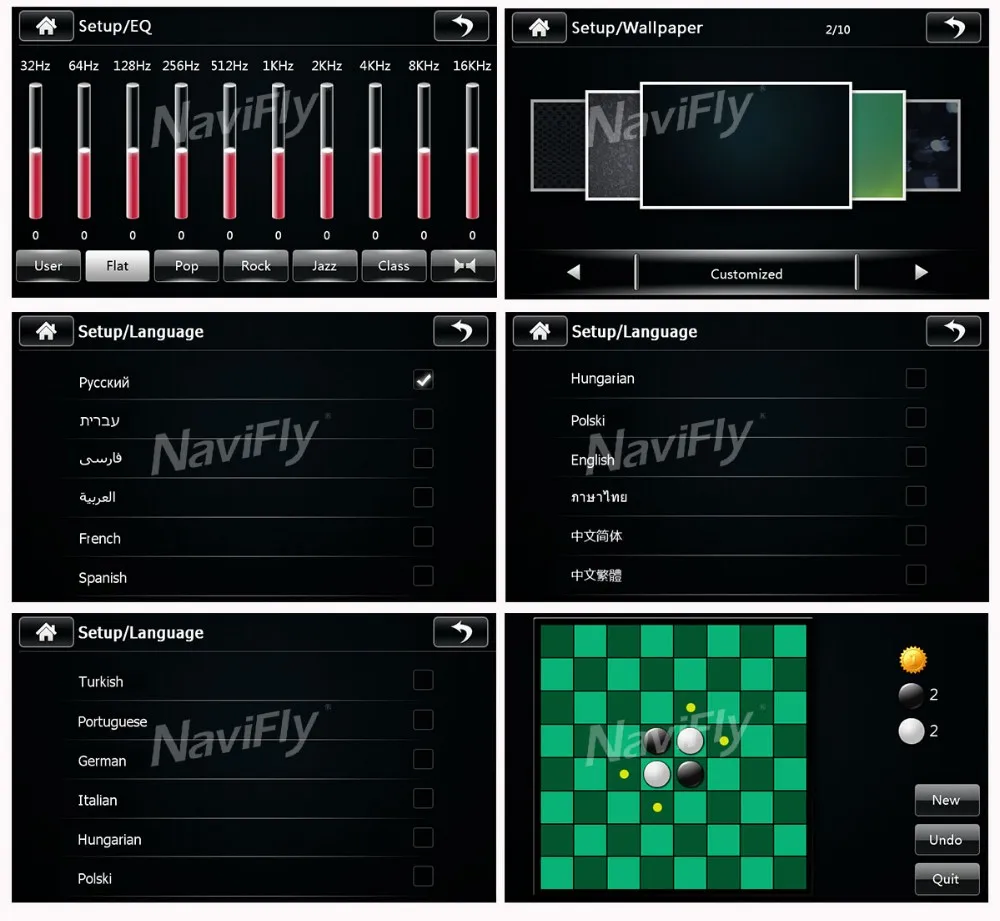
Task: Select the Pop EQ preset
Action: tap(186, 266)
